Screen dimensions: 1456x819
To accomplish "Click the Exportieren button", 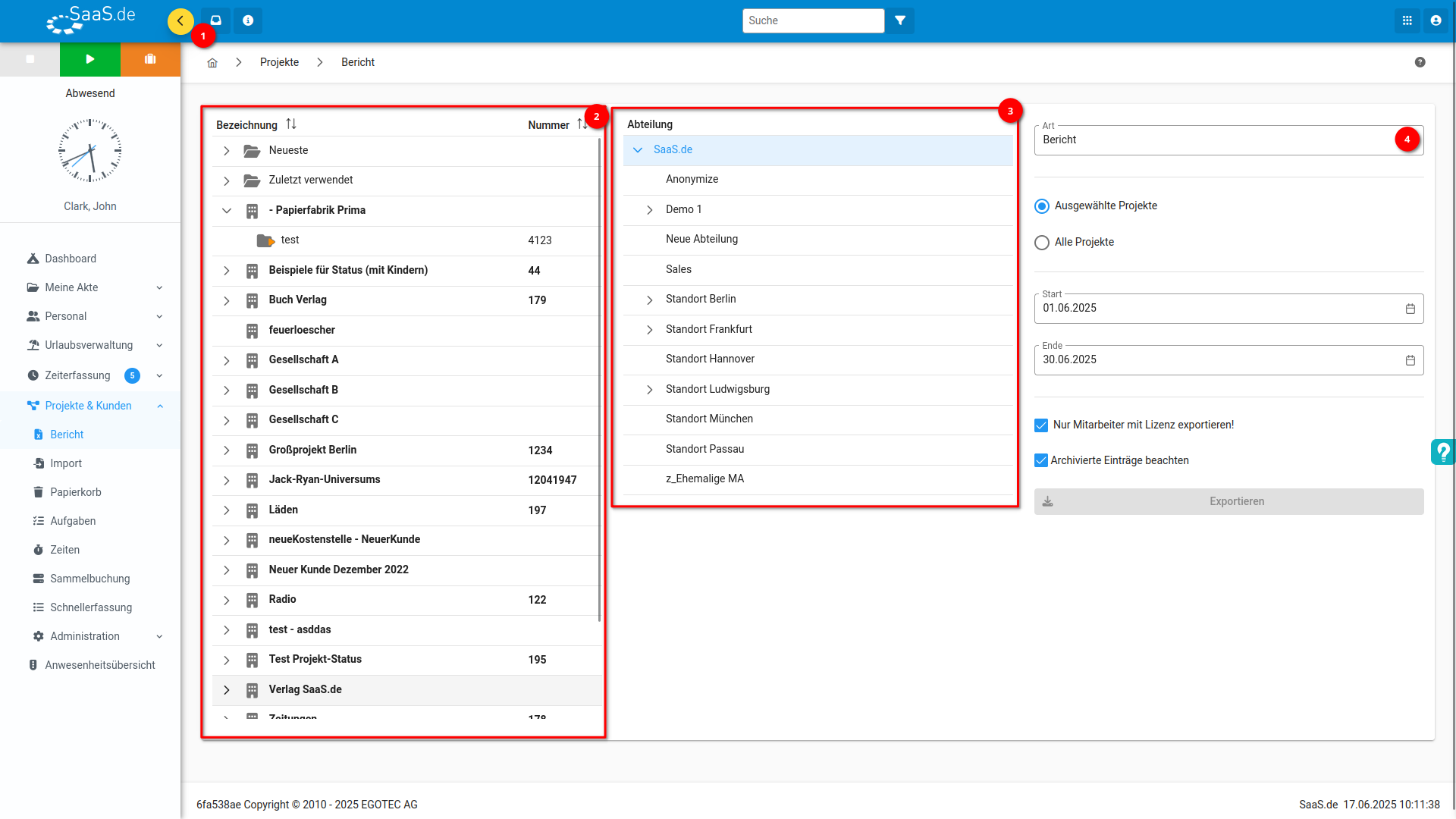I will (1228, 501).
